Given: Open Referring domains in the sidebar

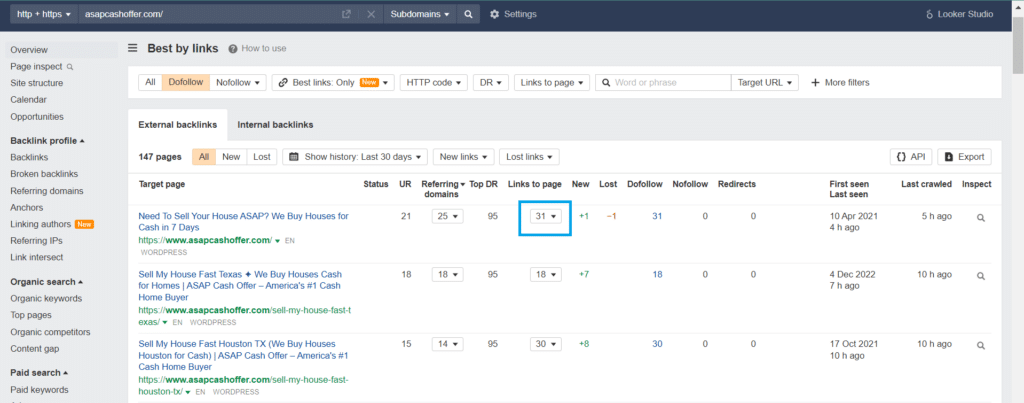Looking at the screenshot, I should [x=46, y=191].
